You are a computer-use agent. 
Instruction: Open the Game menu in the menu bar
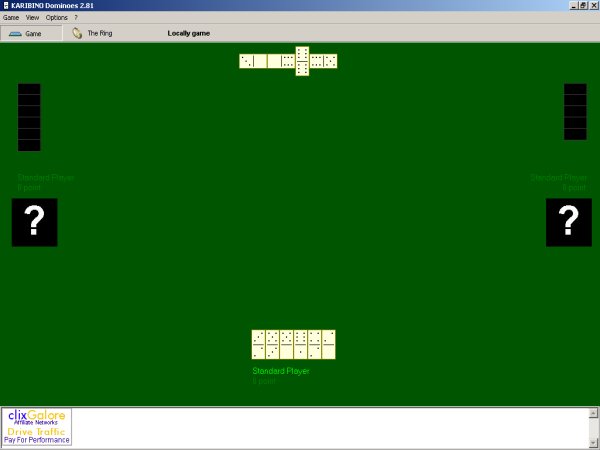pos(11,18)
